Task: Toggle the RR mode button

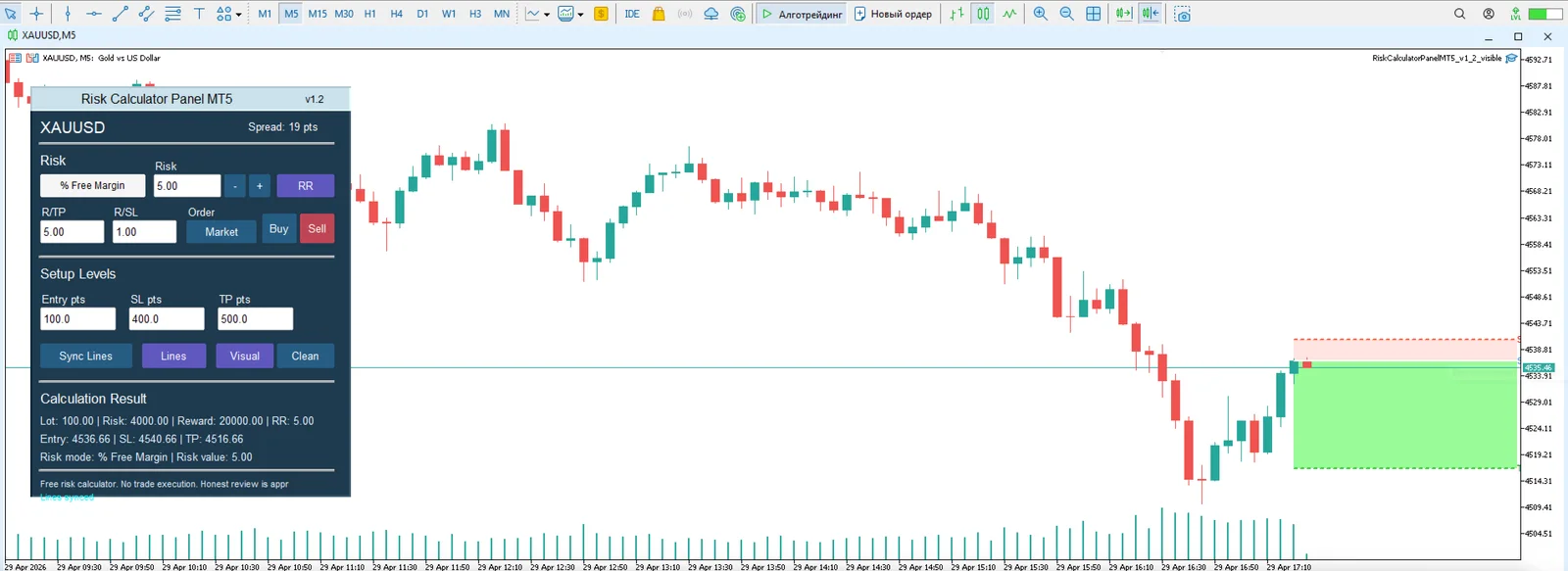Action: (x=306, y=185)
